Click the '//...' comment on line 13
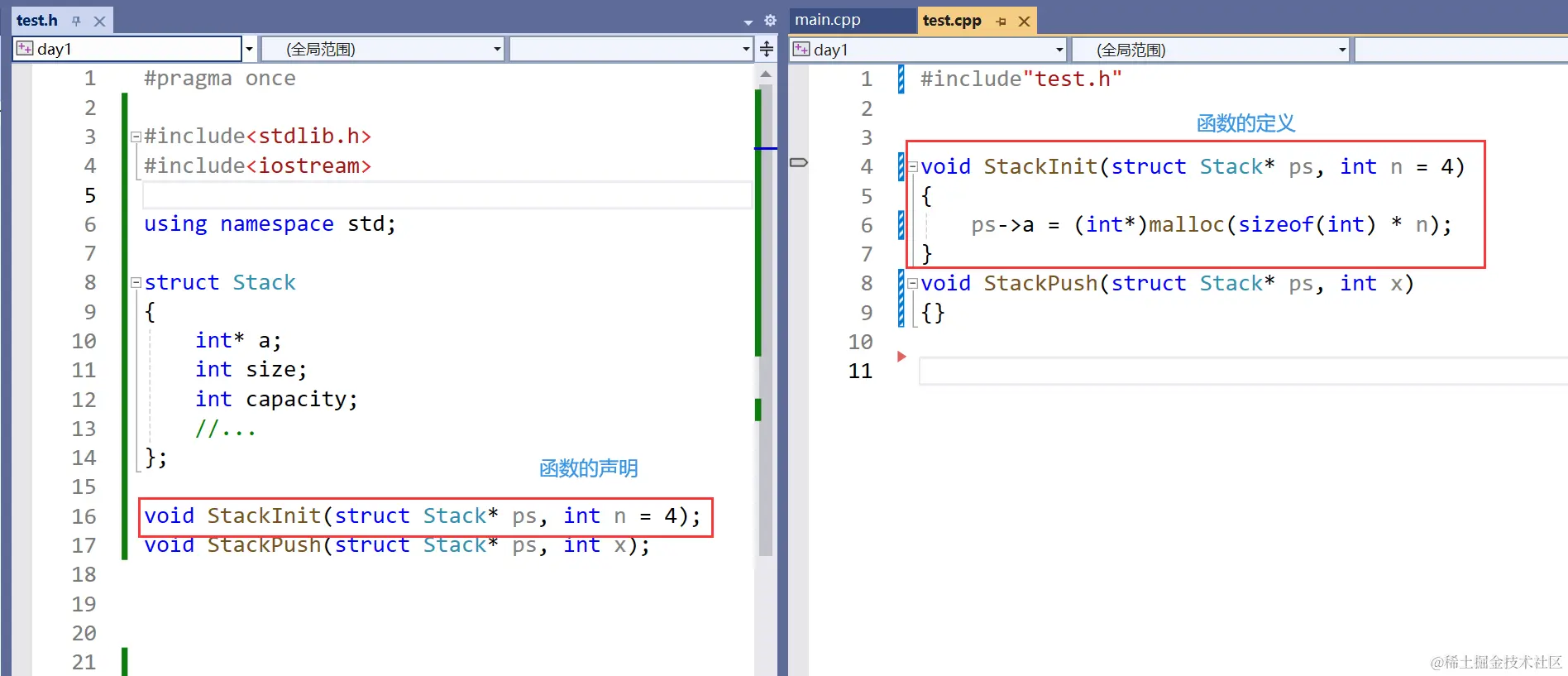 [225, 429]
